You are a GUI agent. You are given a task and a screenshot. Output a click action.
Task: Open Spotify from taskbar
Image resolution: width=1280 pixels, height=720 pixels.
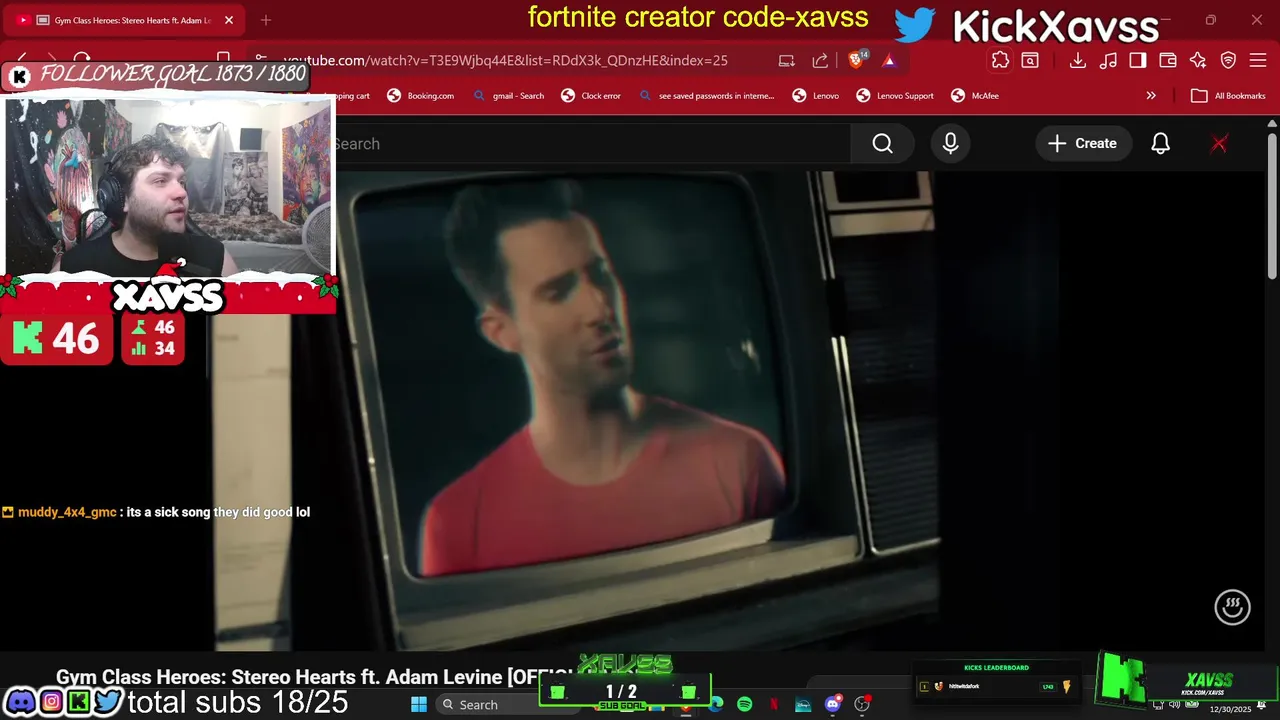click(744, 704)
